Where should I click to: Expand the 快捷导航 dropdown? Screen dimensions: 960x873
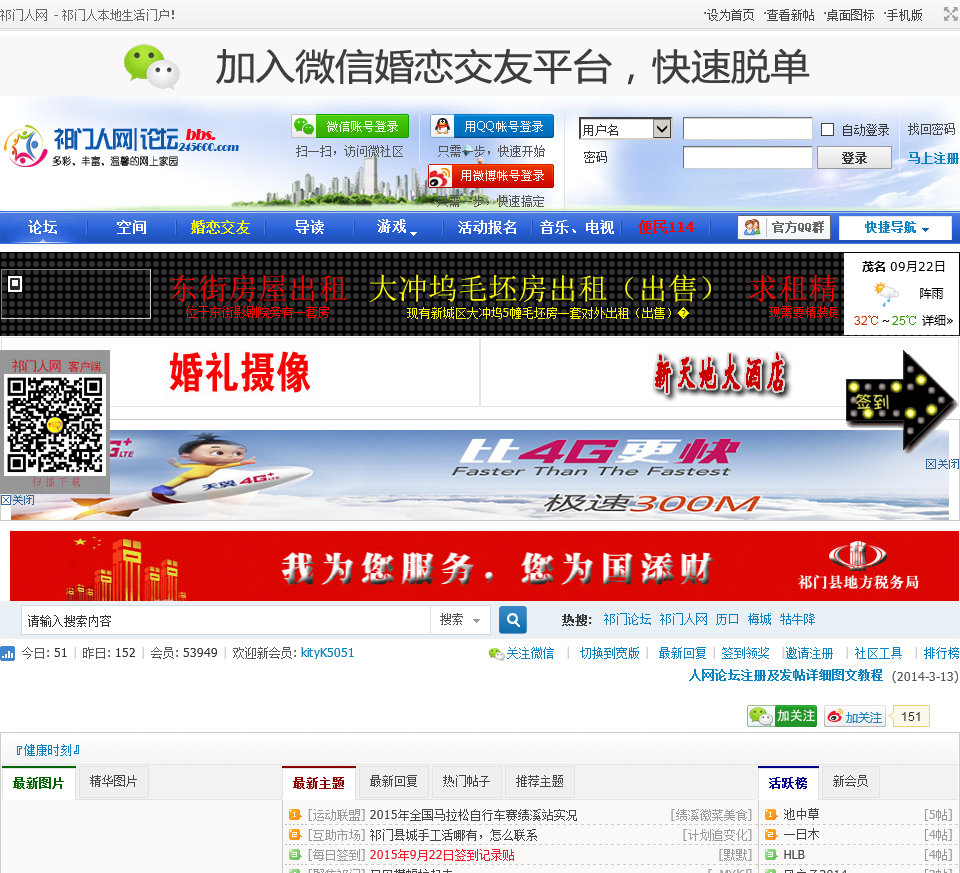895,228
